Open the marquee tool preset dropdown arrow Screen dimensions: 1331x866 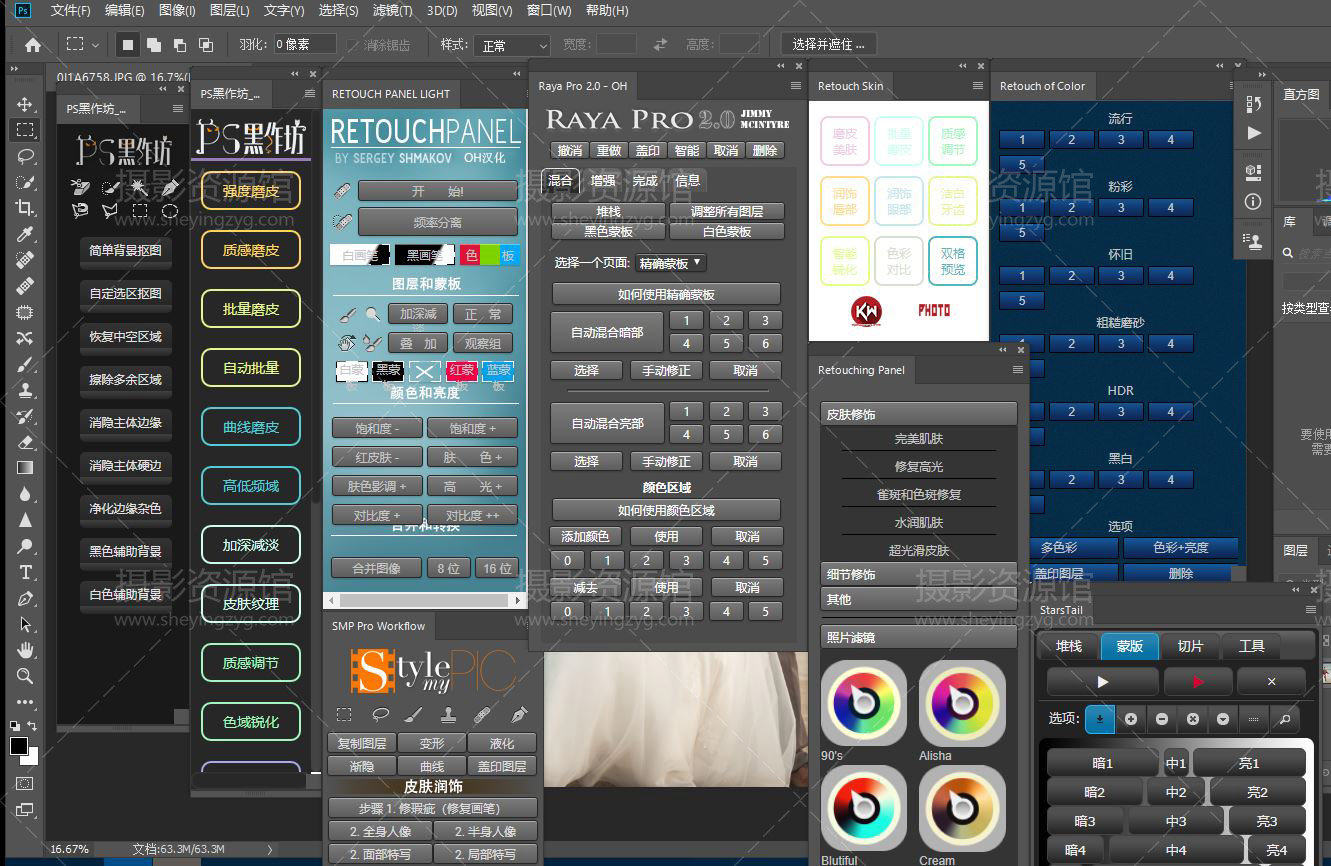(95, 45)
